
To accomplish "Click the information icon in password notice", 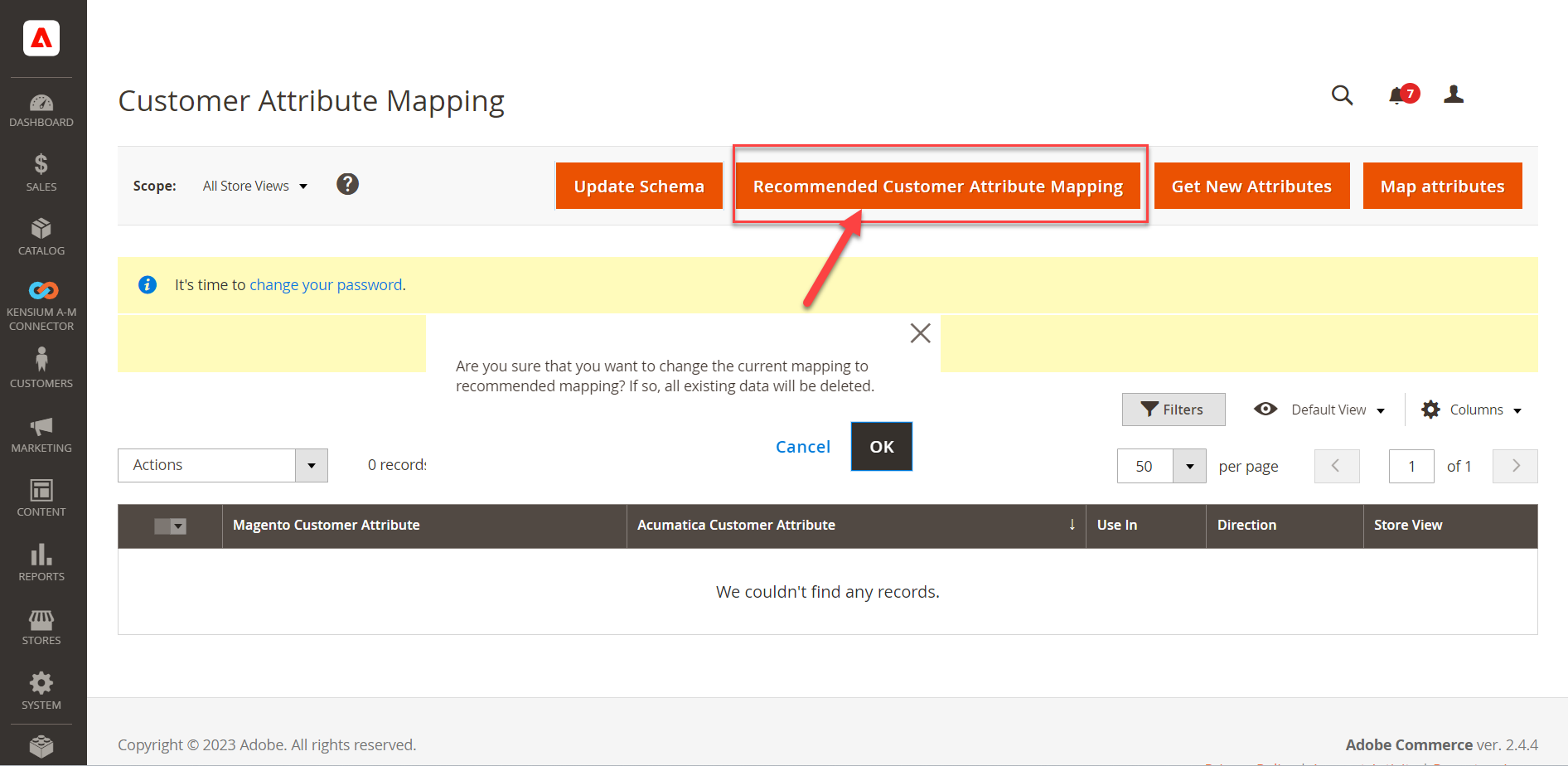I will (148, 284).
